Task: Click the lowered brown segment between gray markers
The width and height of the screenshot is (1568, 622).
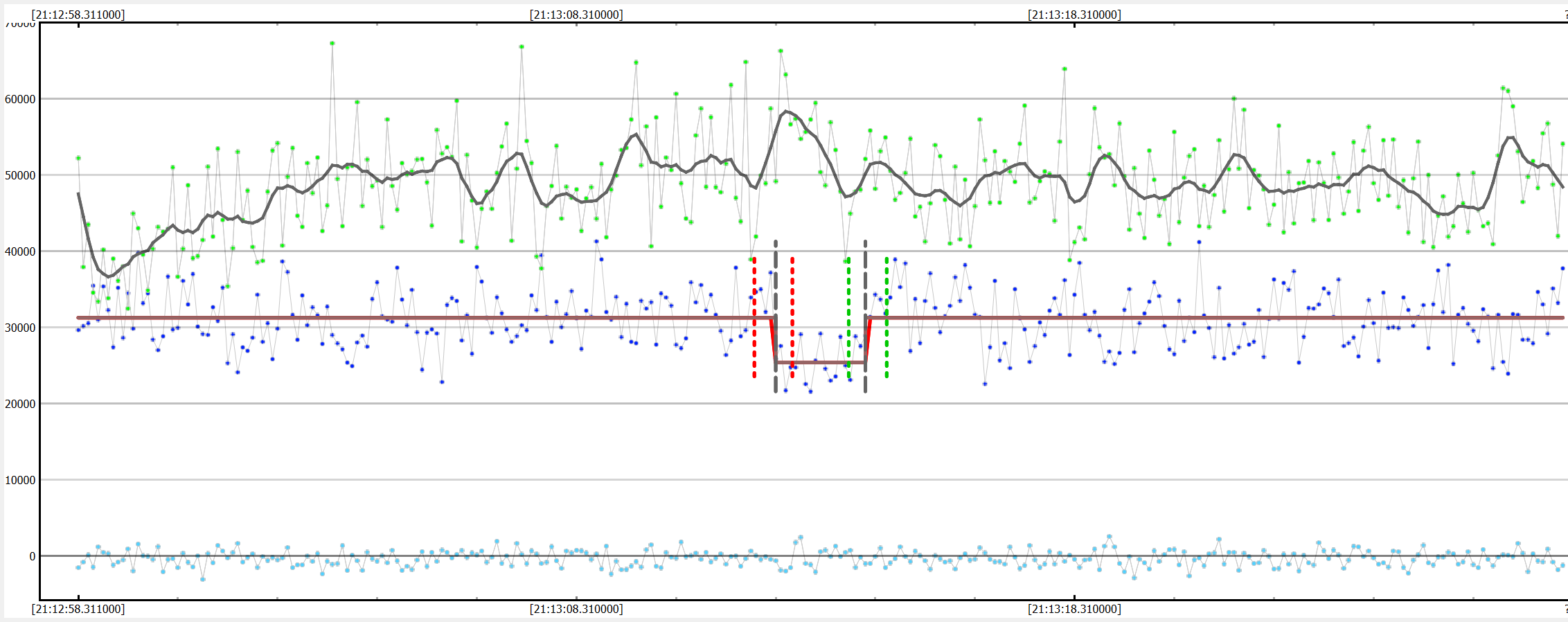Action: [x=821, y=362]
